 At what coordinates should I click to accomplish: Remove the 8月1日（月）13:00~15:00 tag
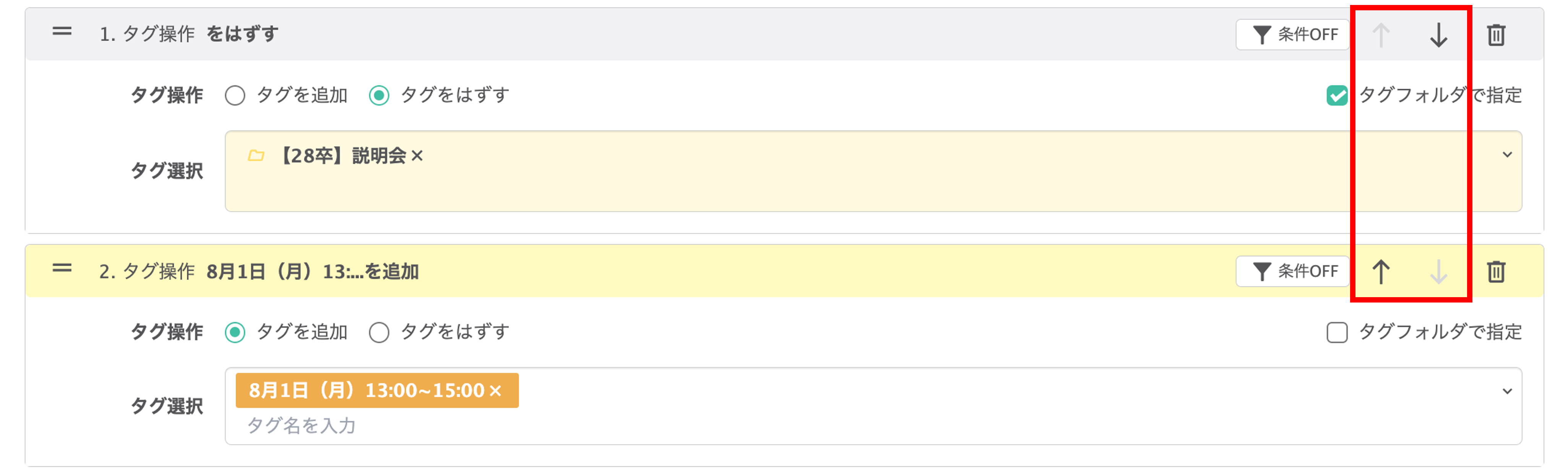pos(495,391)
